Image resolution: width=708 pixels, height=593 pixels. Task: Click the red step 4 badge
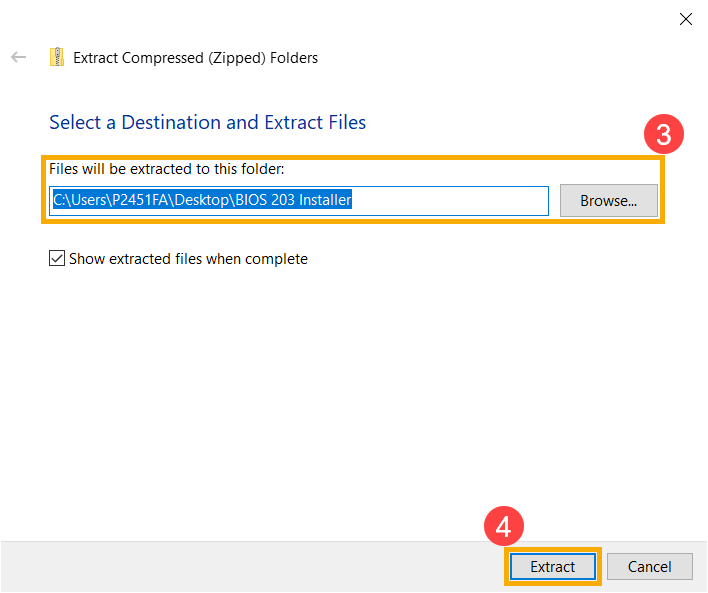tap(503, 526)
